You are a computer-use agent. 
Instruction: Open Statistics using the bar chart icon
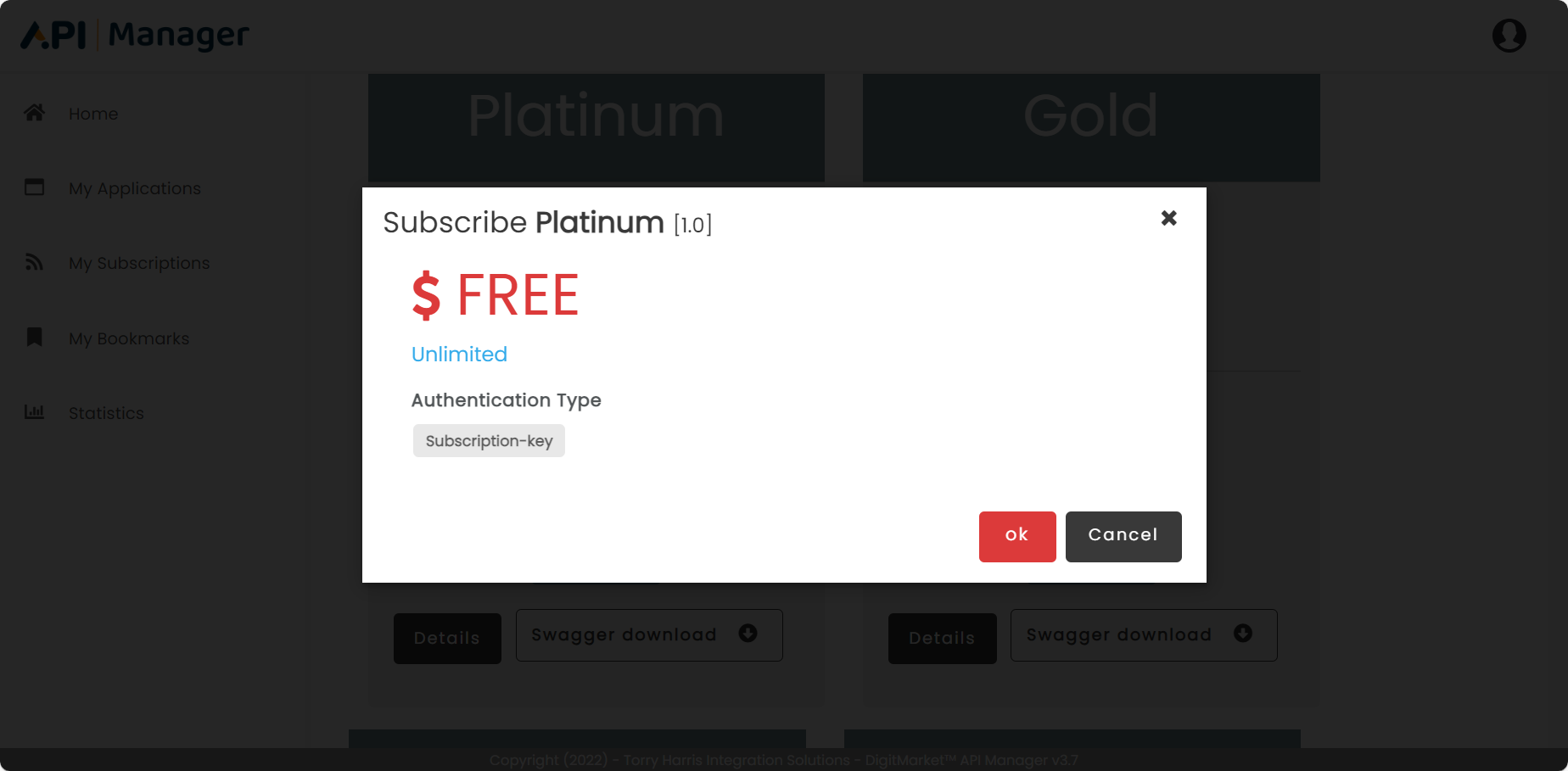click(x=34, y=411)
